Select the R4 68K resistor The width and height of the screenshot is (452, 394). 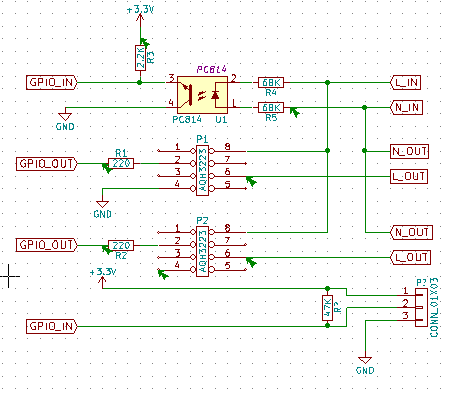271,82
